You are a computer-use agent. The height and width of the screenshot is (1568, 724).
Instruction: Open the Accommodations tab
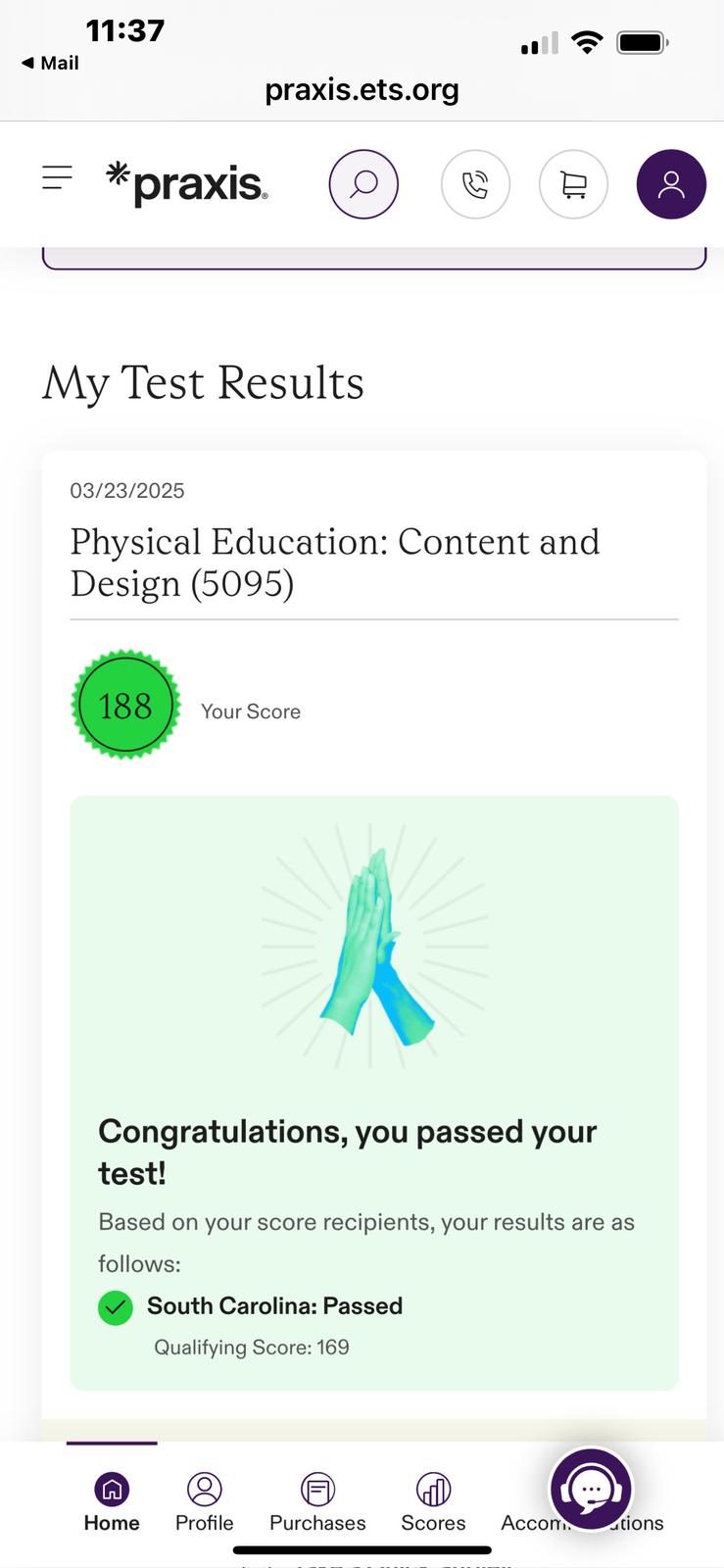tap(582, 1522)
